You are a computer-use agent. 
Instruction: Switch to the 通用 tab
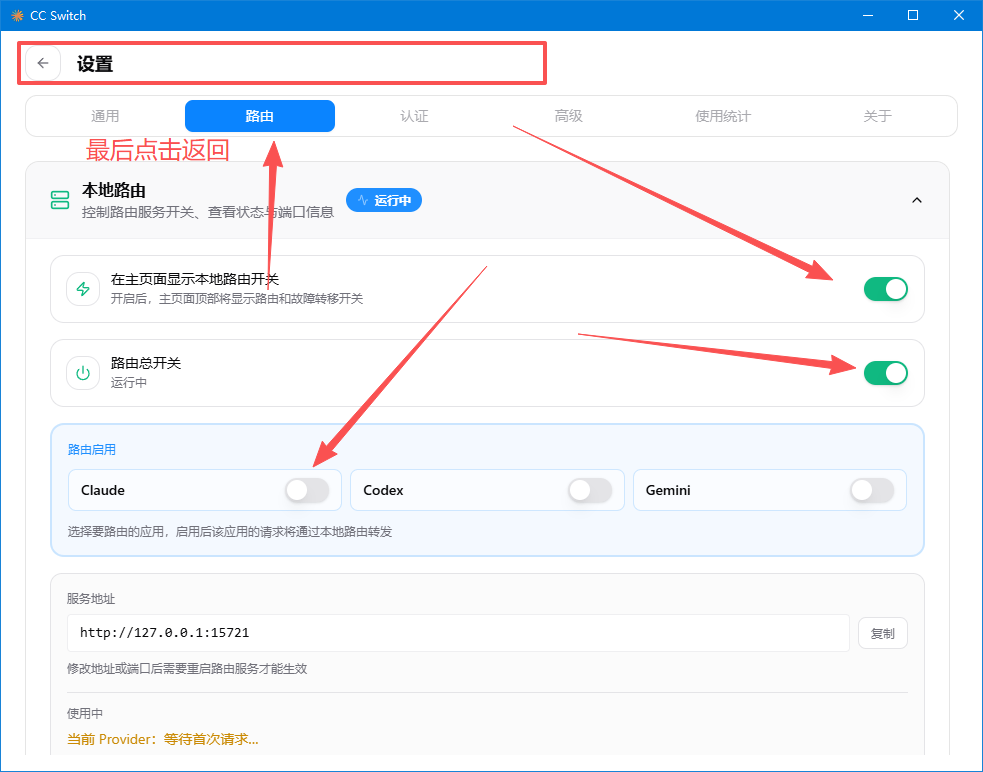click(105, 116)
